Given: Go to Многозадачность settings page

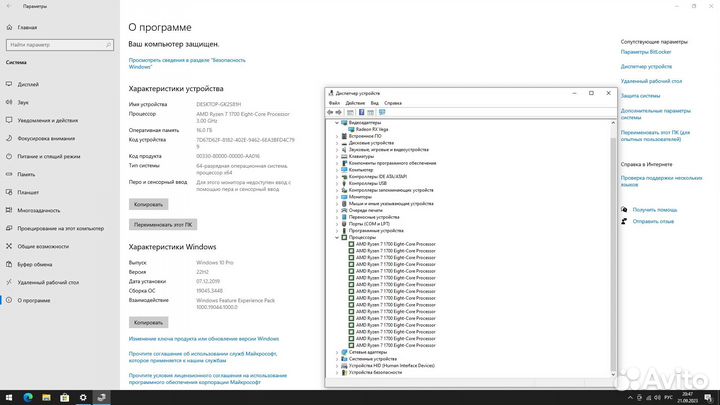Looking at the screenshot, I should click(39, 210).
